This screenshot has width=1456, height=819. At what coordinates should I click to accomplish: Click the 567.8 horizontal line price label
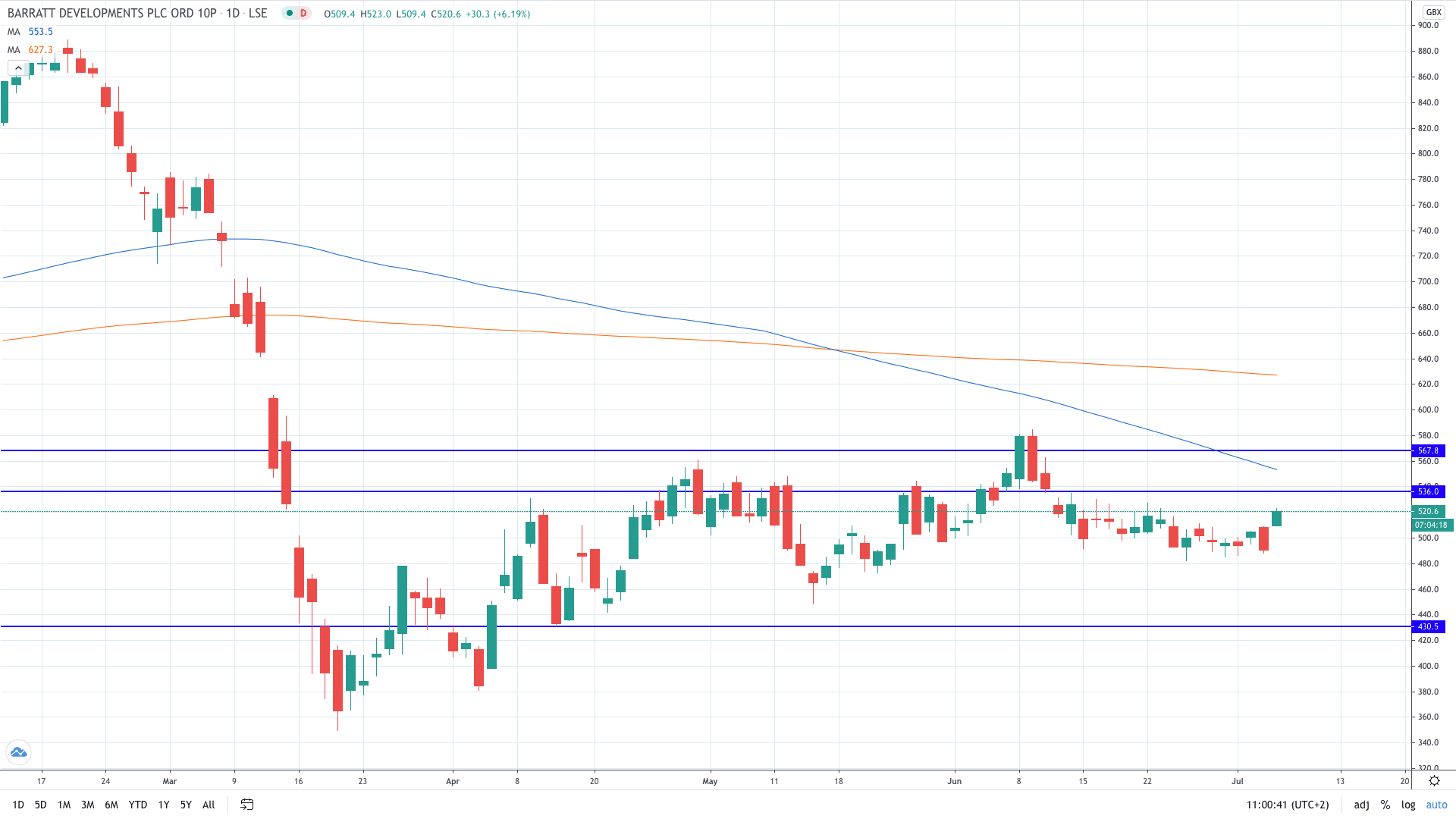[x=1429, y=450]
